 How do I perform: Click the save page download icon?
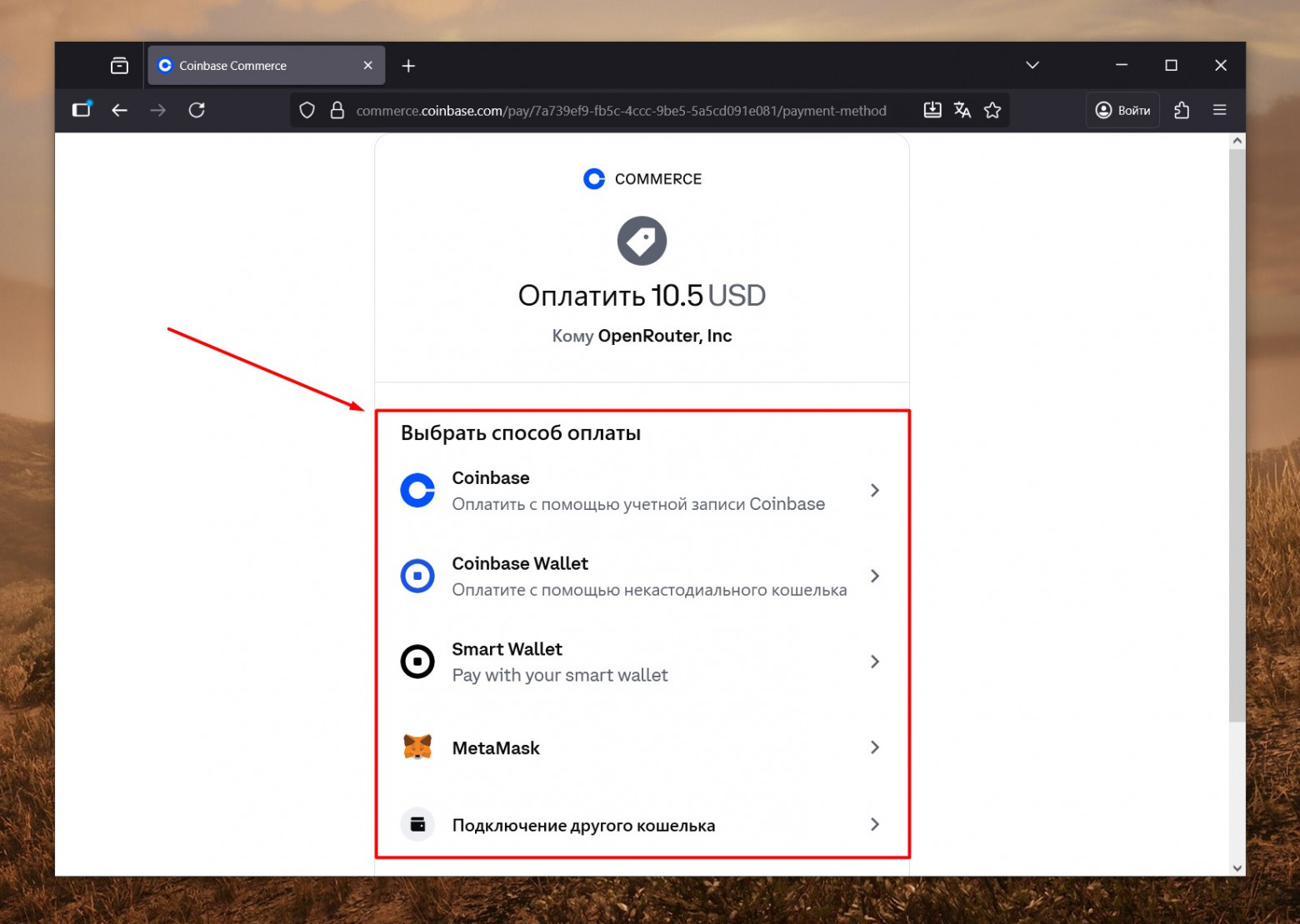(932, 109)
